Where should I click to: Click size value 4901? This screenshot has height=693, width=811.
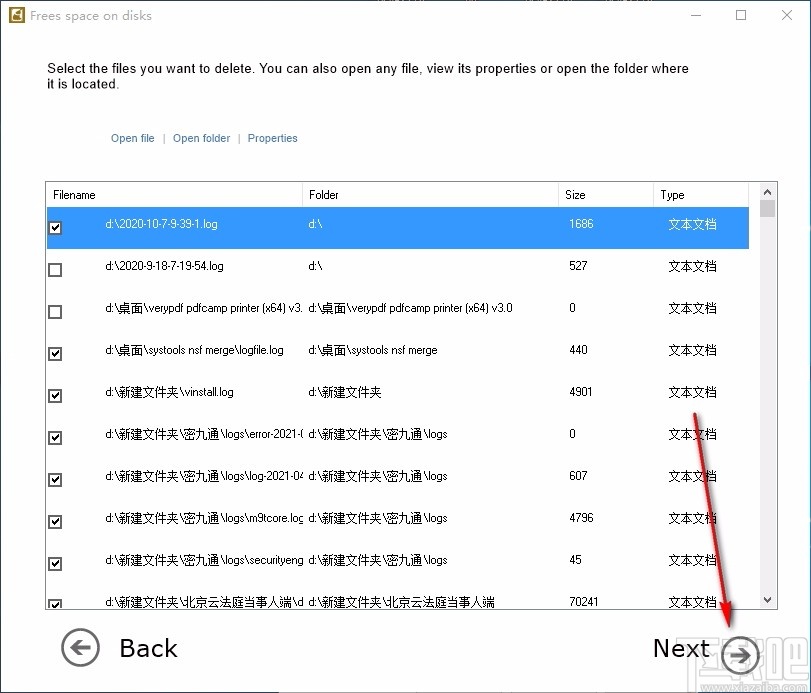click(x=580, y=392)
